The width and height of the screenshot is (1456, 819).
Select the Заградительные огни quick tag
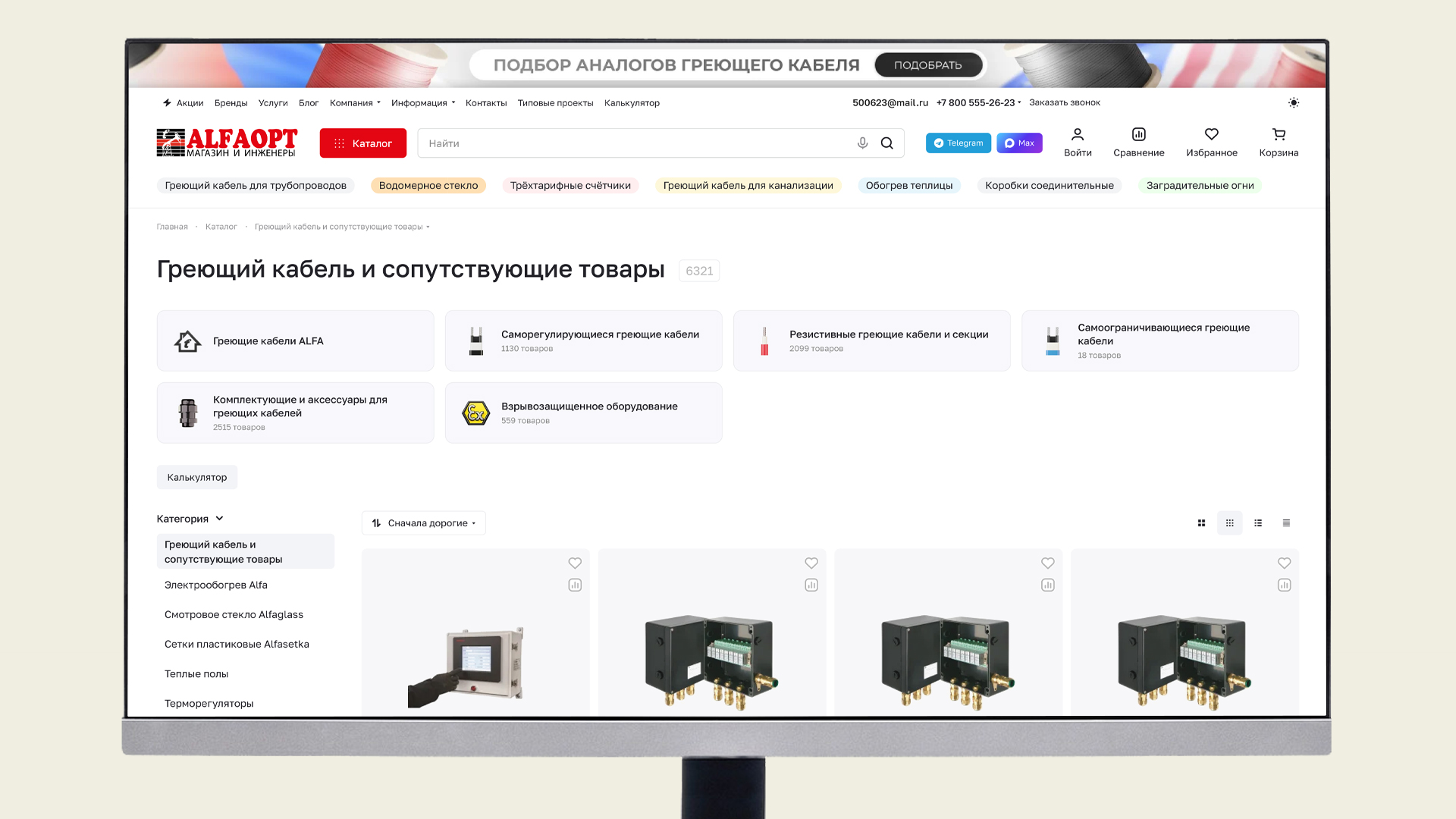(1200, 186)
